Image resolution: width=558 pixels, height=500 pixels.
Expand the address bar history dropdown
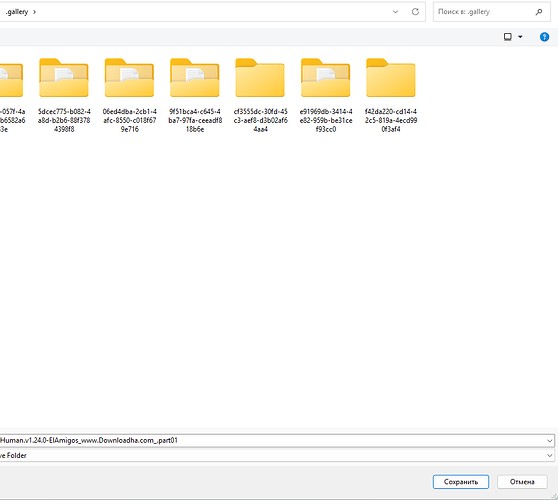[395, 12]
